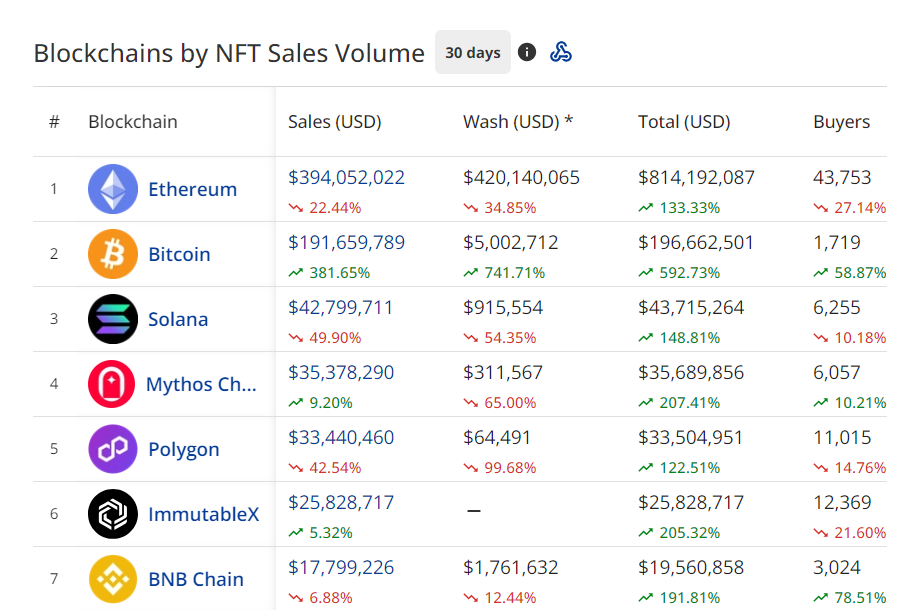This screenshot has height=610, width=917.
Task: Click the Solana logo icon
Action: click(113, 319)
